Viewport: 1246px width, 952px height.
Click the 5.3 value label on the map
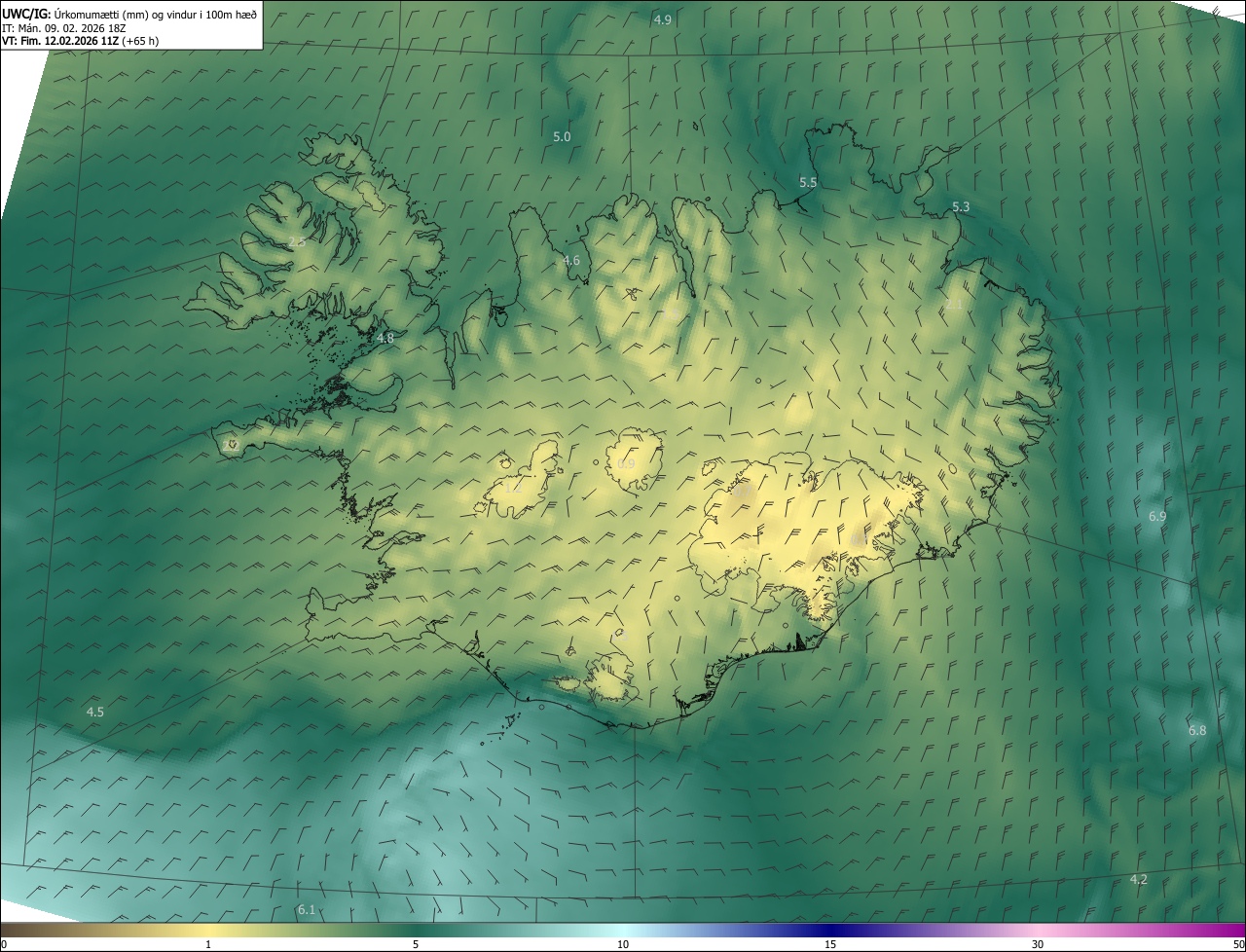(961, 206)
